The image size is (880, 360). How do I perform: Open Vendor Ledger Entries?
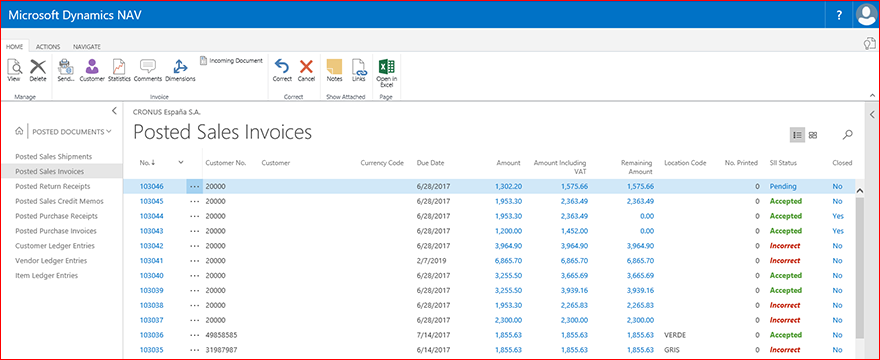click(52, 261)
